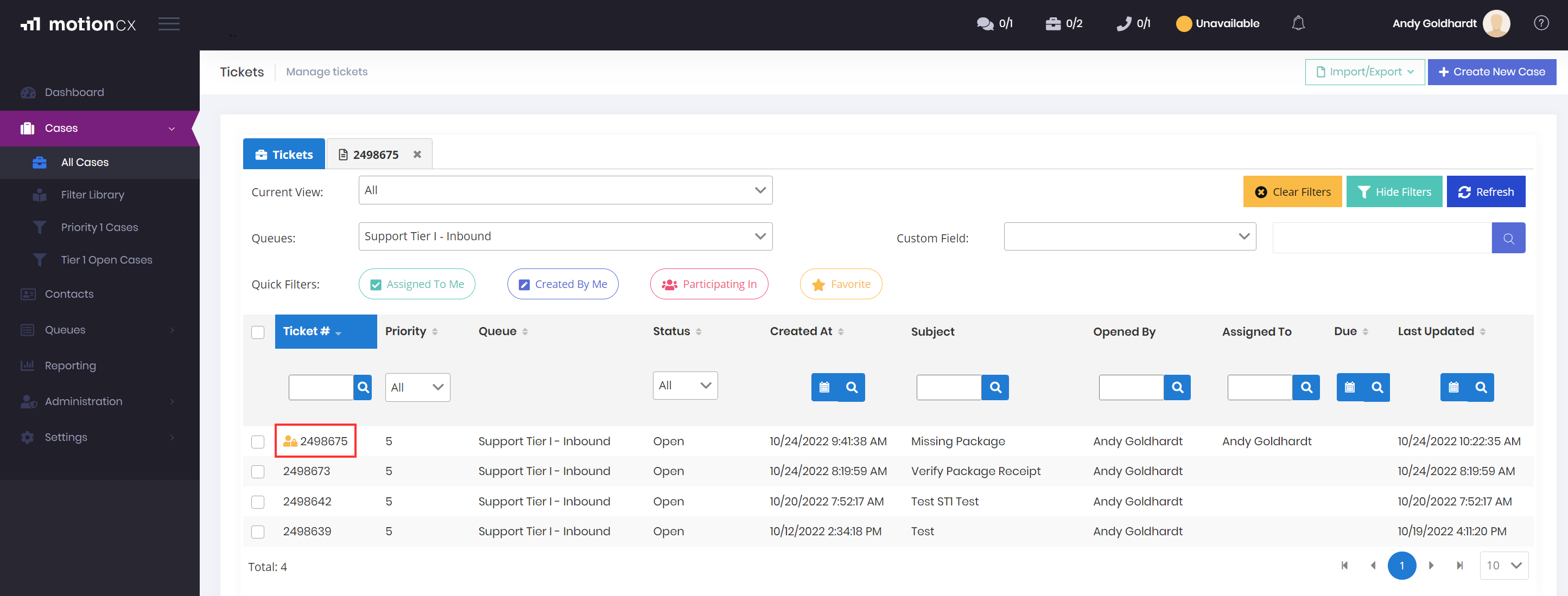1568x596 pixels.
Task: Click the Clear Filters button
Action: [1292, 191]
